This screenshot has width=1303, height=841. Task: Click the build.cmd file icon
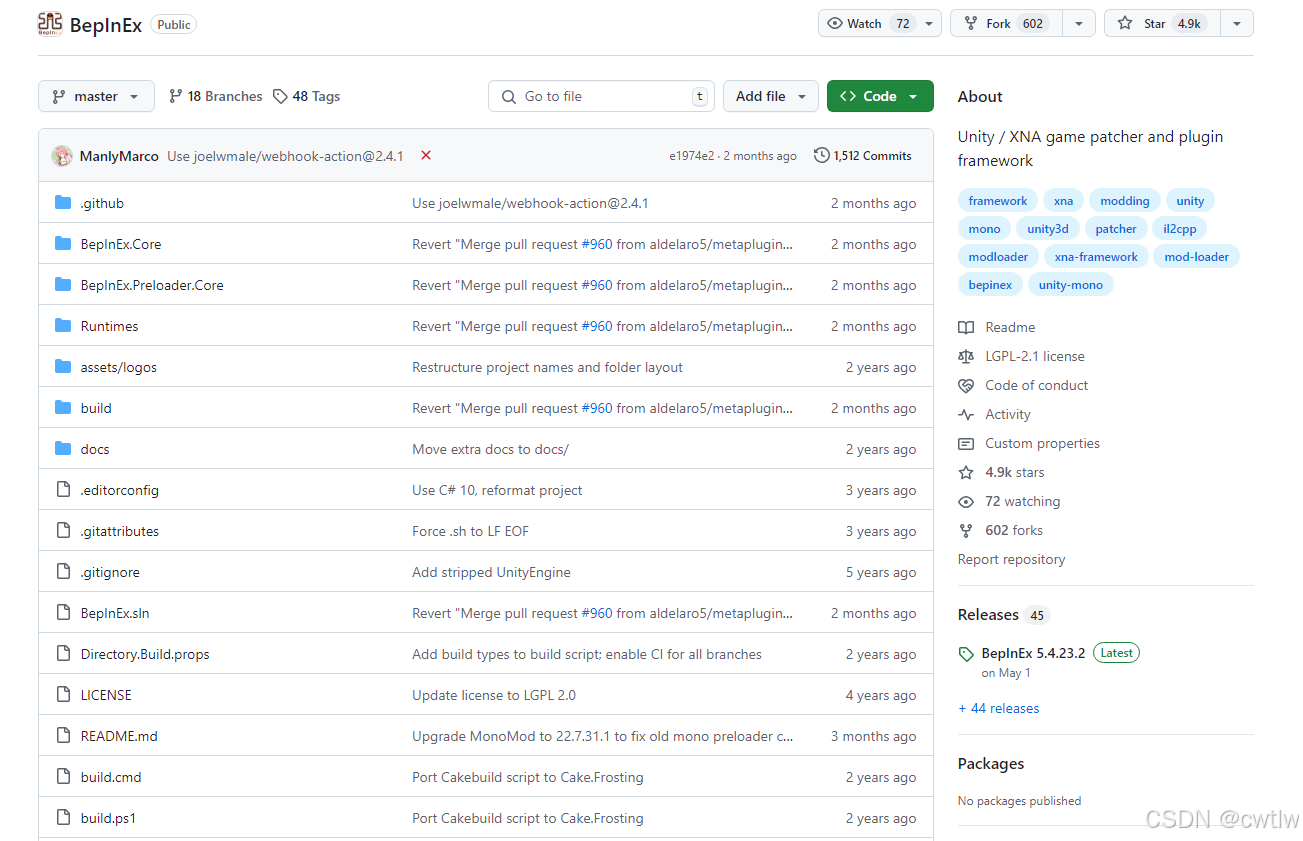(63, 777)
